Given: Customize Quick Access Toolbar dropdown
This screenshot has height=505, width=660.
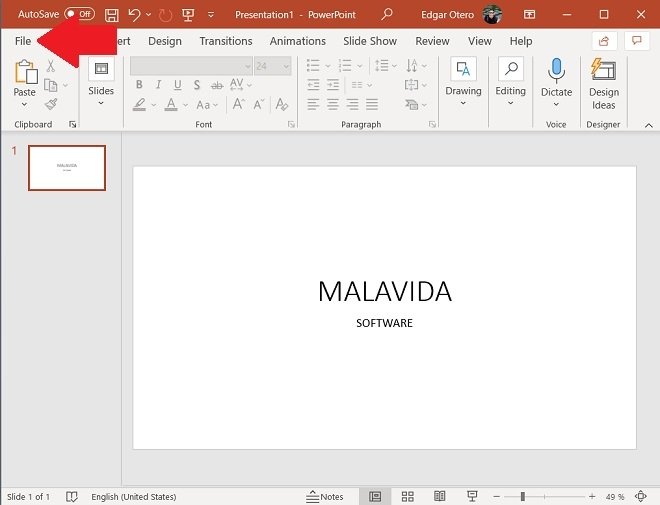Looking at the screenshot, I should (211, 15).
